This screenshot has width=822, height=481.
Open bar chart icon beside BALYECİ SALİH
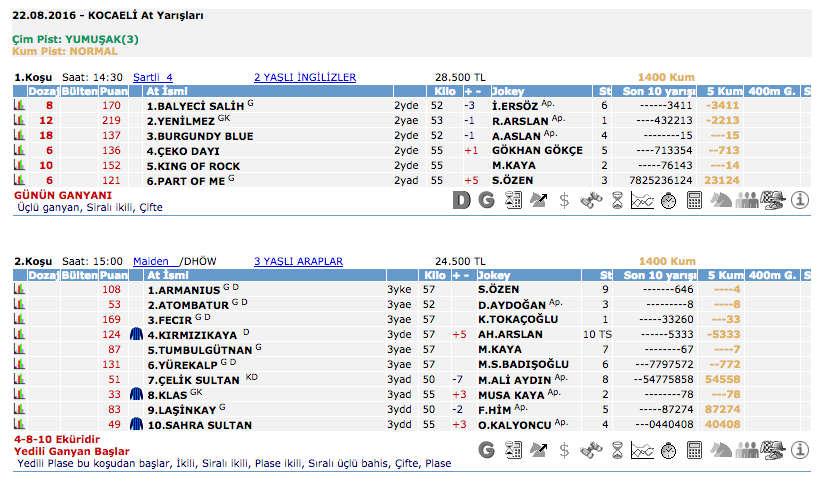coord(18,105)
